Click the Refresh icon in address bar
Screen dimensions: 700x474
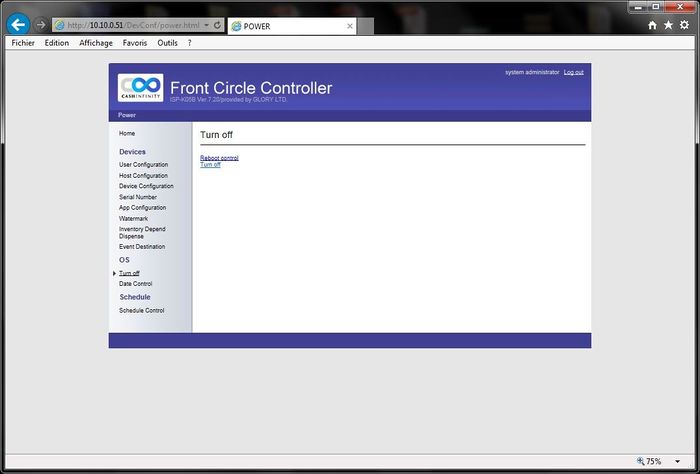tap(217, 25)
